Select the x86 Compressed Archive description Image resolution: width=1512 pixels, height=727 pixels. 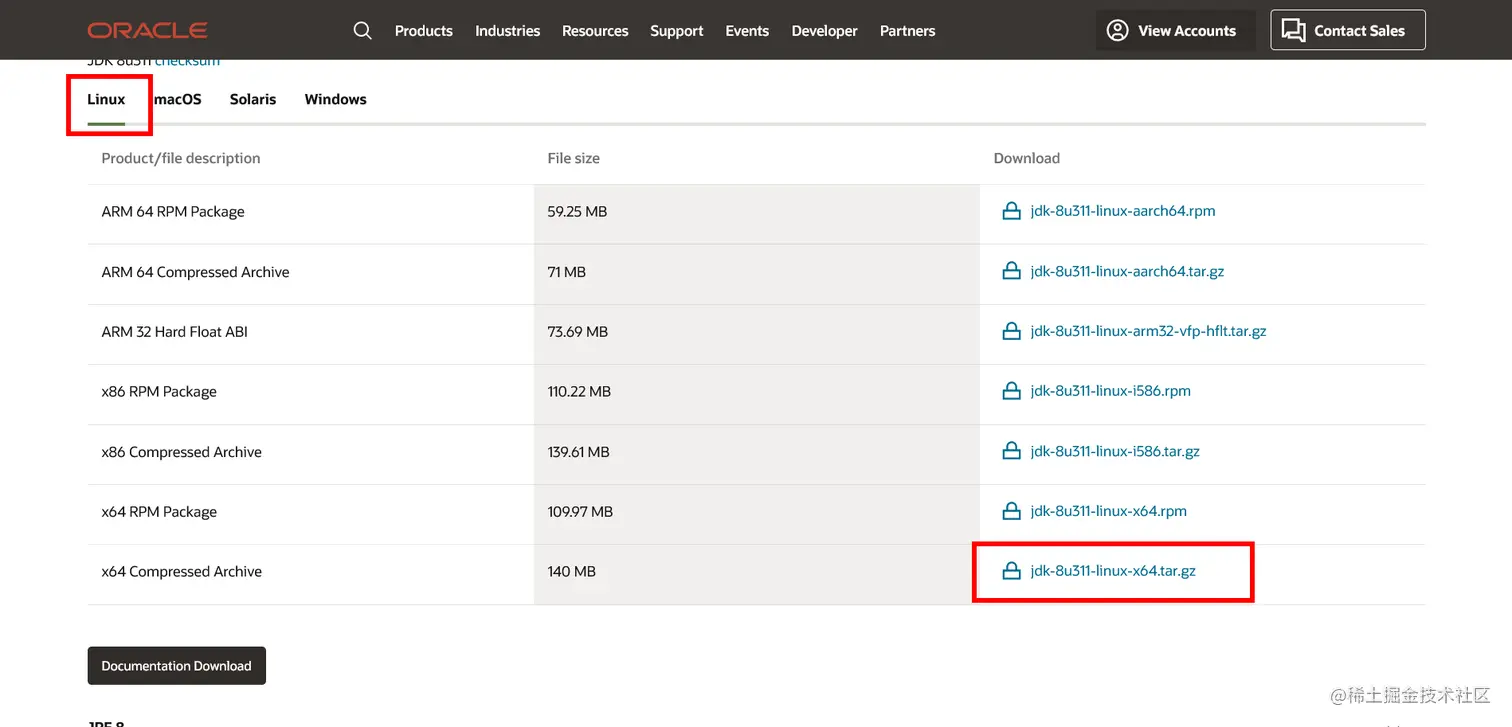coord(182,452)
